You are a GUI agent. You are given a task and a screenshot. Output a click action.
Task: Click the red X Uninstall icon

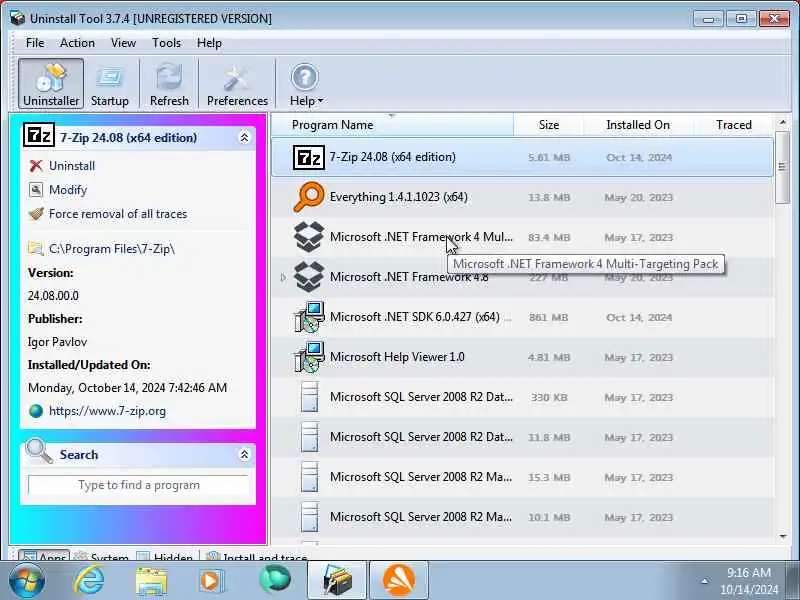[x=36, y=166]
